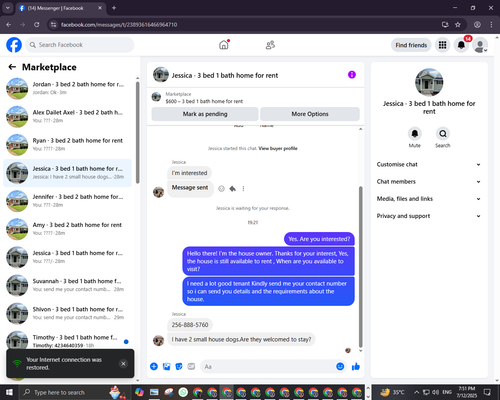The width and height of the screenshot is (500, 400).
Task: Open Copilot from the taskbar
Action: pos(139,392)
